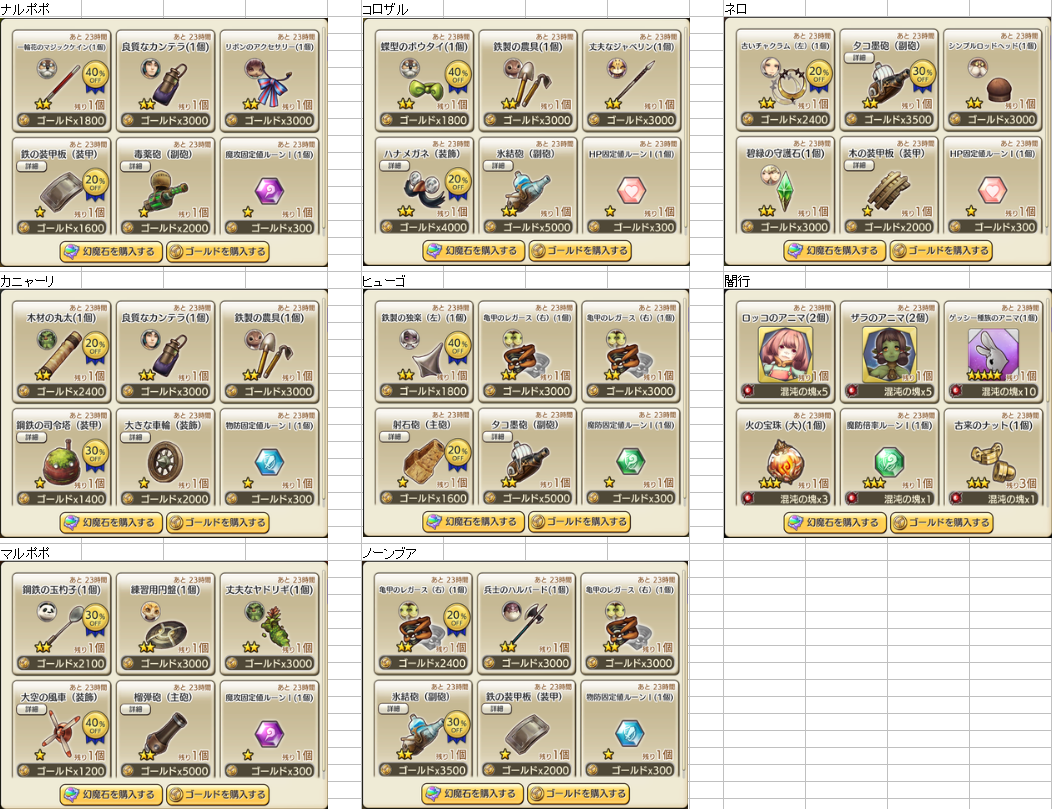This screenshot has height=809, width=1052.
Task: Open the ザラのアニマ green-skinned portrait
Action: click(888, 354)
